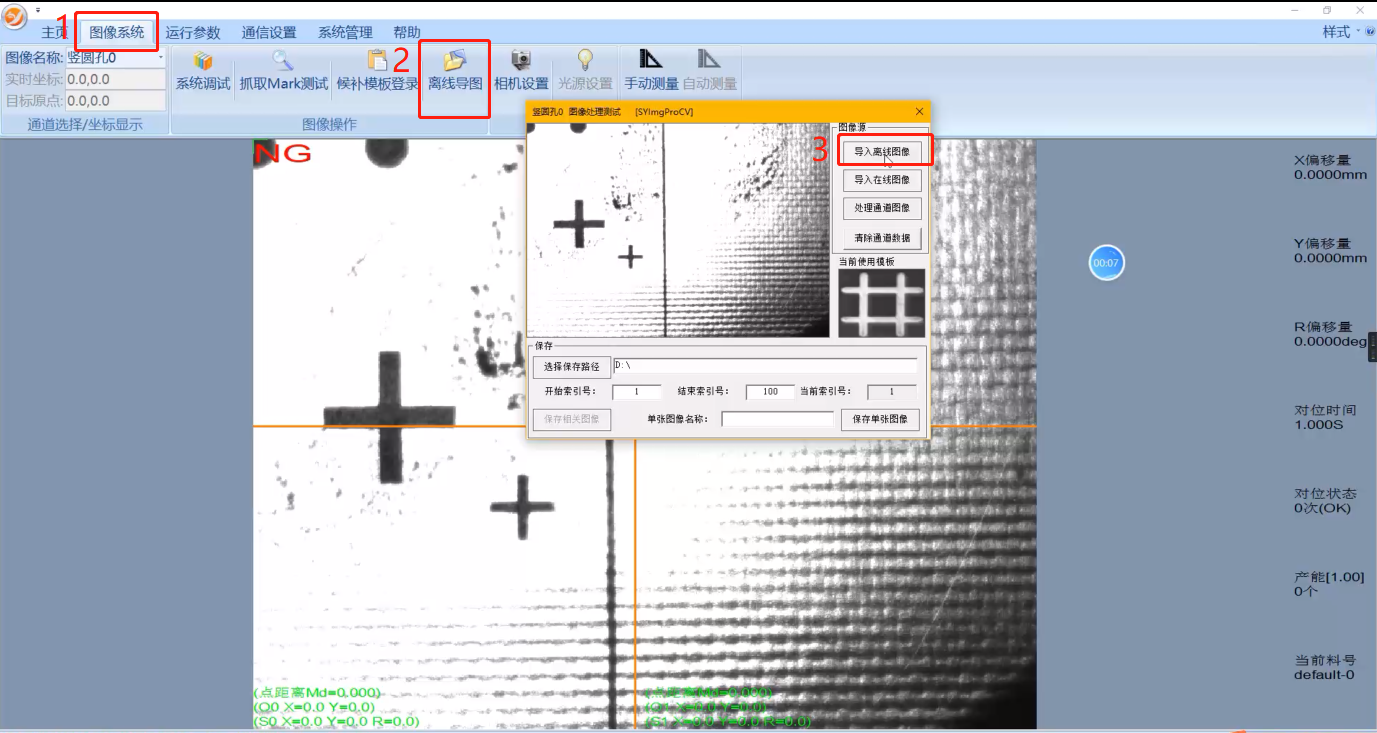Click the 抓取Mark测试 magnifier icon

coord(283,62)
